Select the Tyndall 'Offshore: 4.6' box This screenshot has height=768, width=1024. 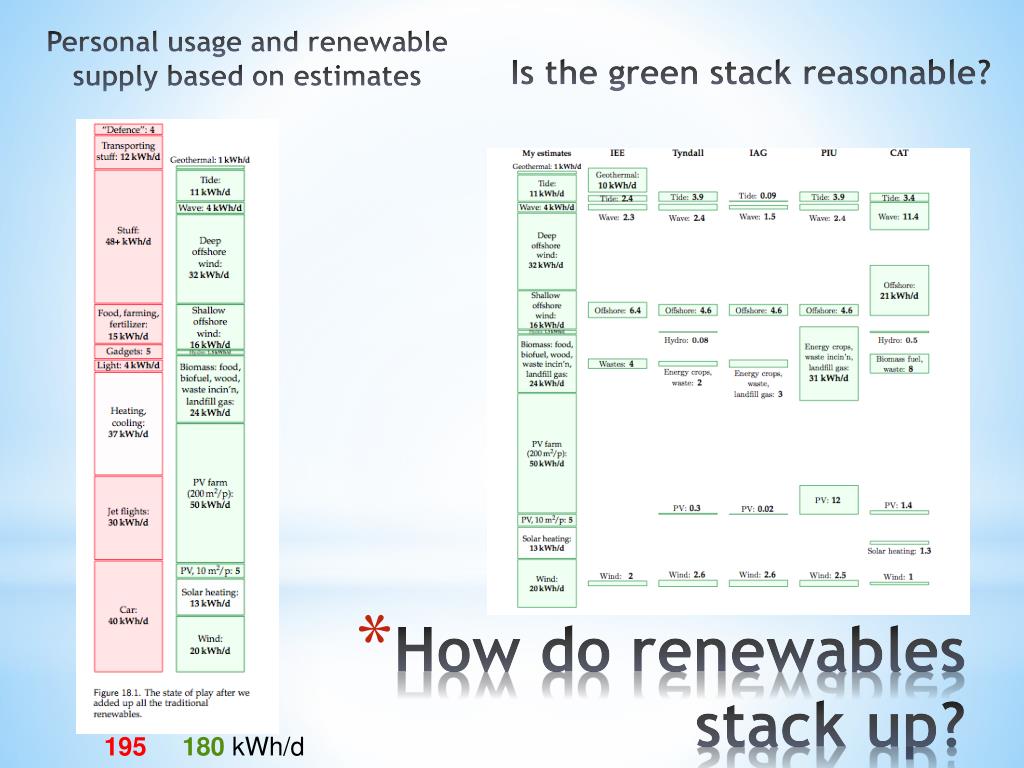(x=688, y=310)
